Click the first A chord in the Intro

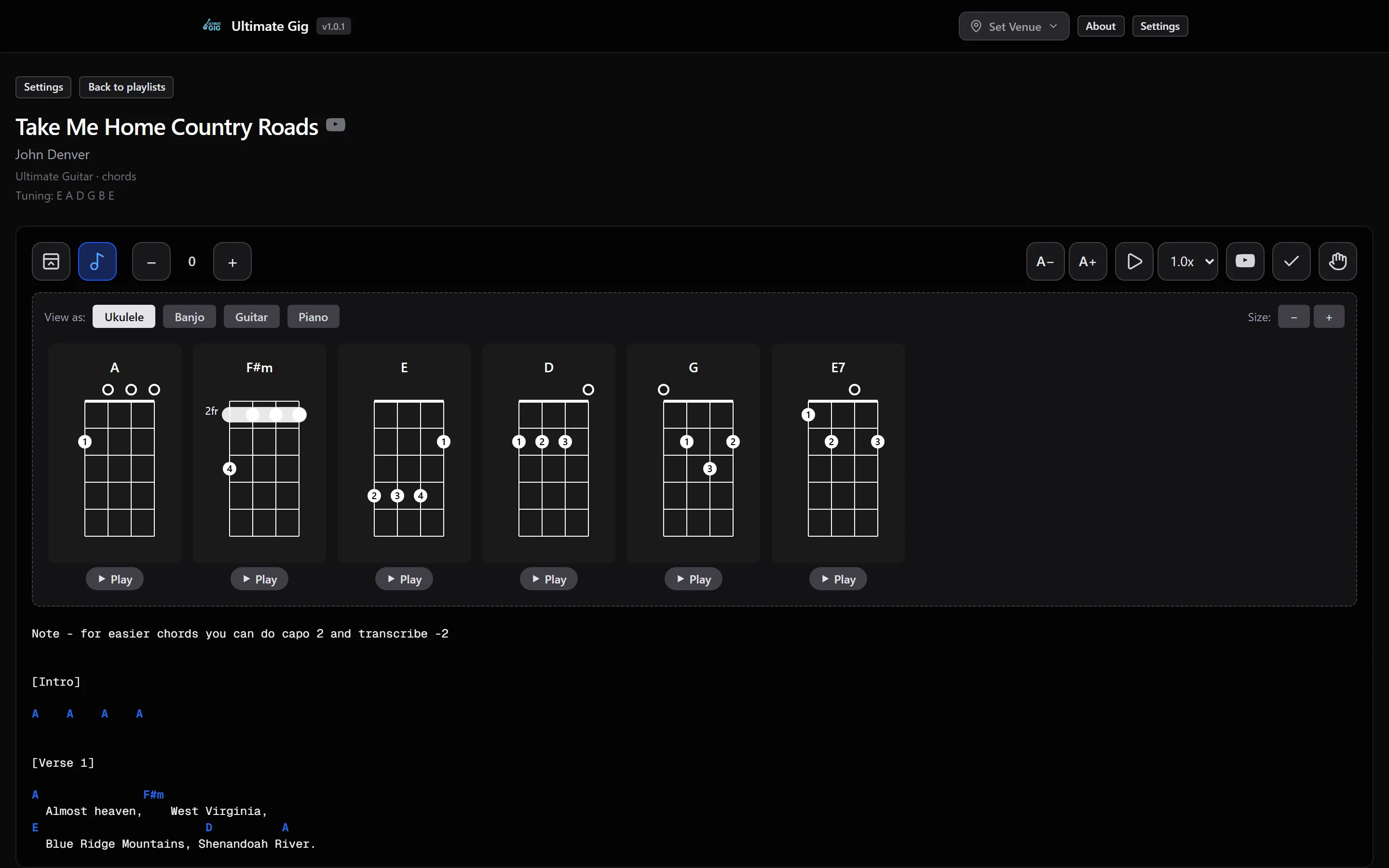pos(36,714)
